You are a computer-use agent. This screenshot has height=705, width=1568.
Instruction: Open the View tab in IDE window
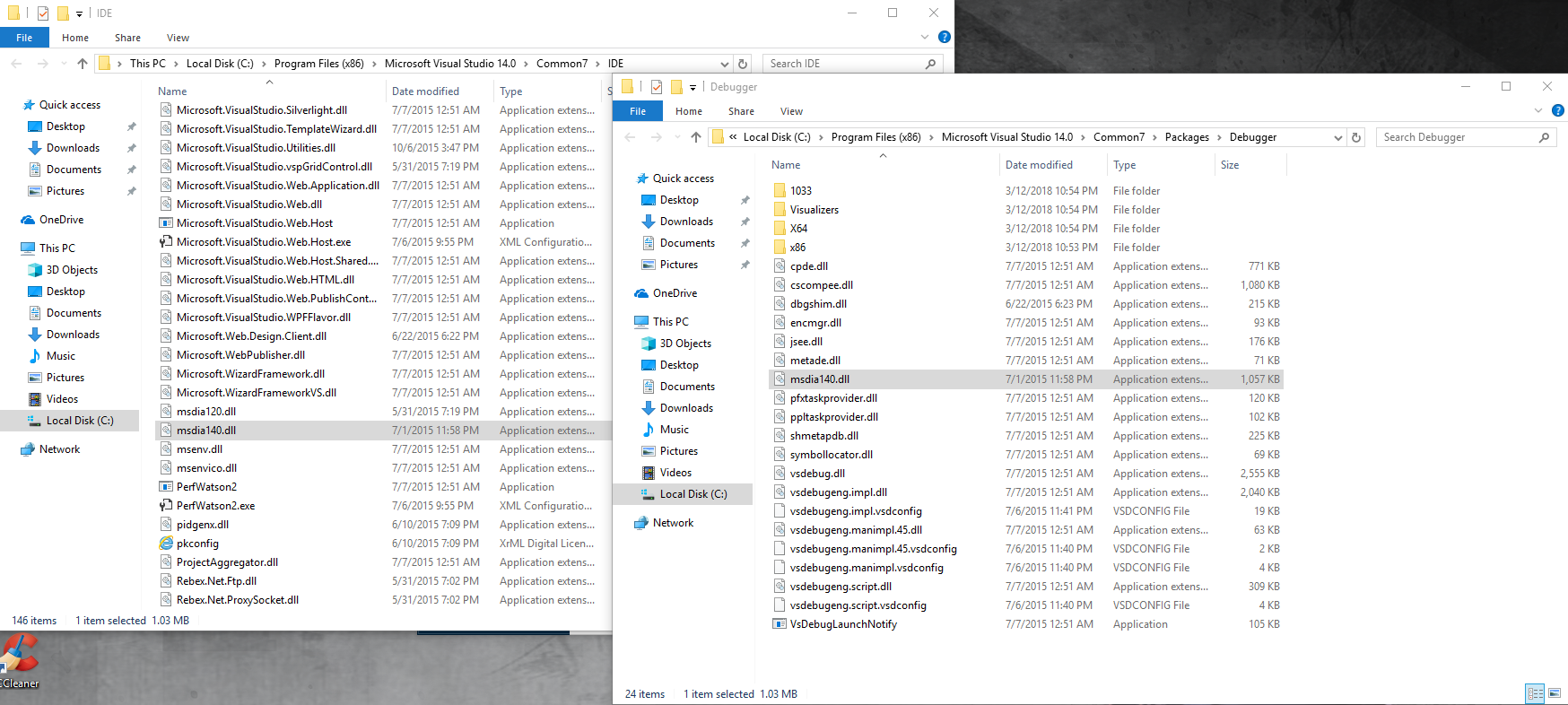tap(178, 38)
